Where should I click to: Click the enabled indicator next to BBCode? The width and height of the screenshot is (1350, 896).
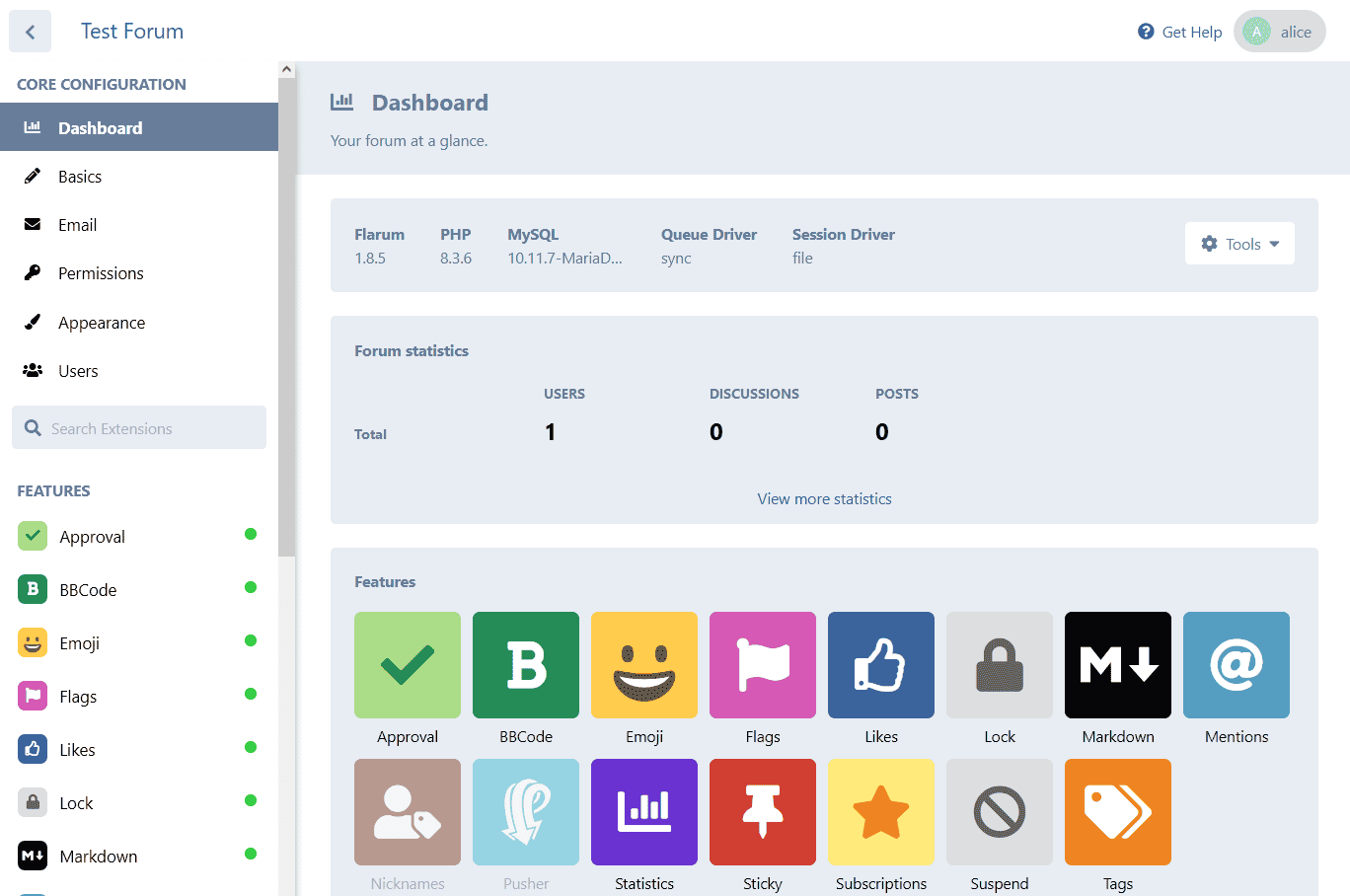point(251,587)
